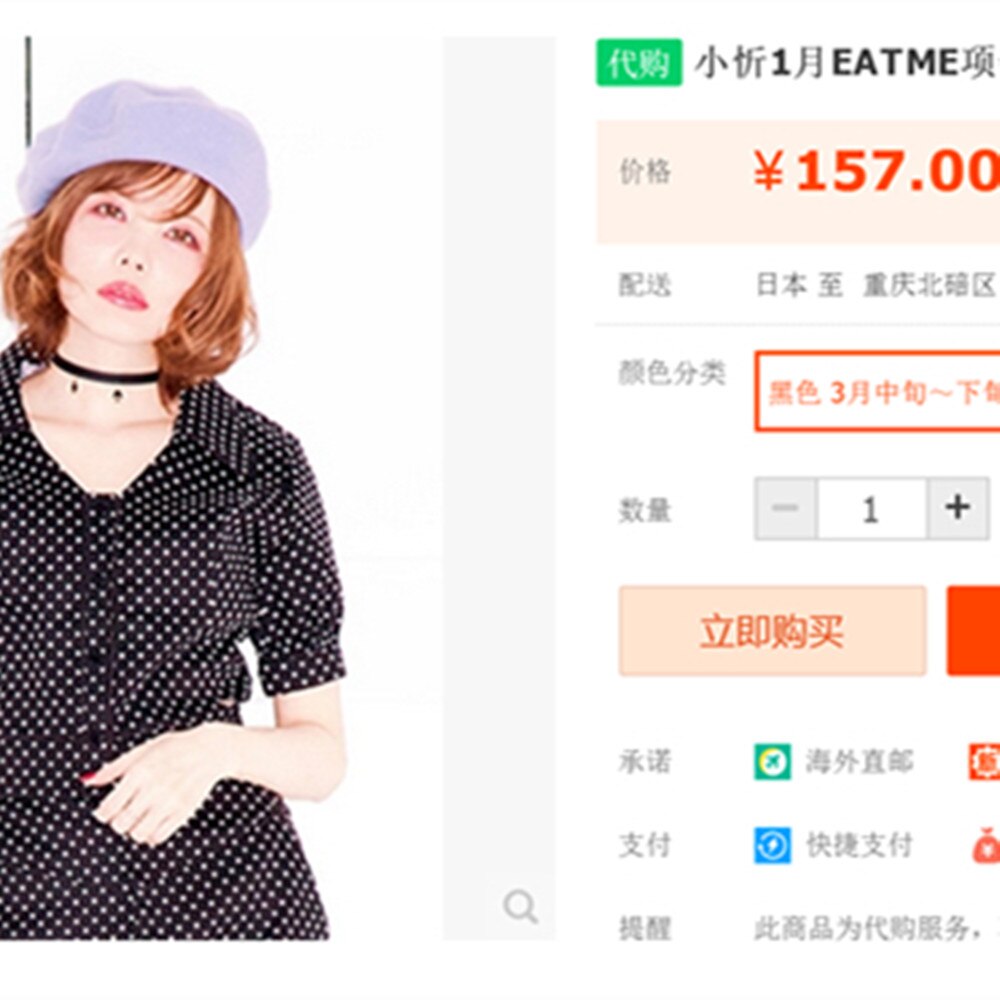The height and width of the screenshot is (1000, 1000).
Task: Click the 海外直邮 text label
Action: (x=860, y=762)
